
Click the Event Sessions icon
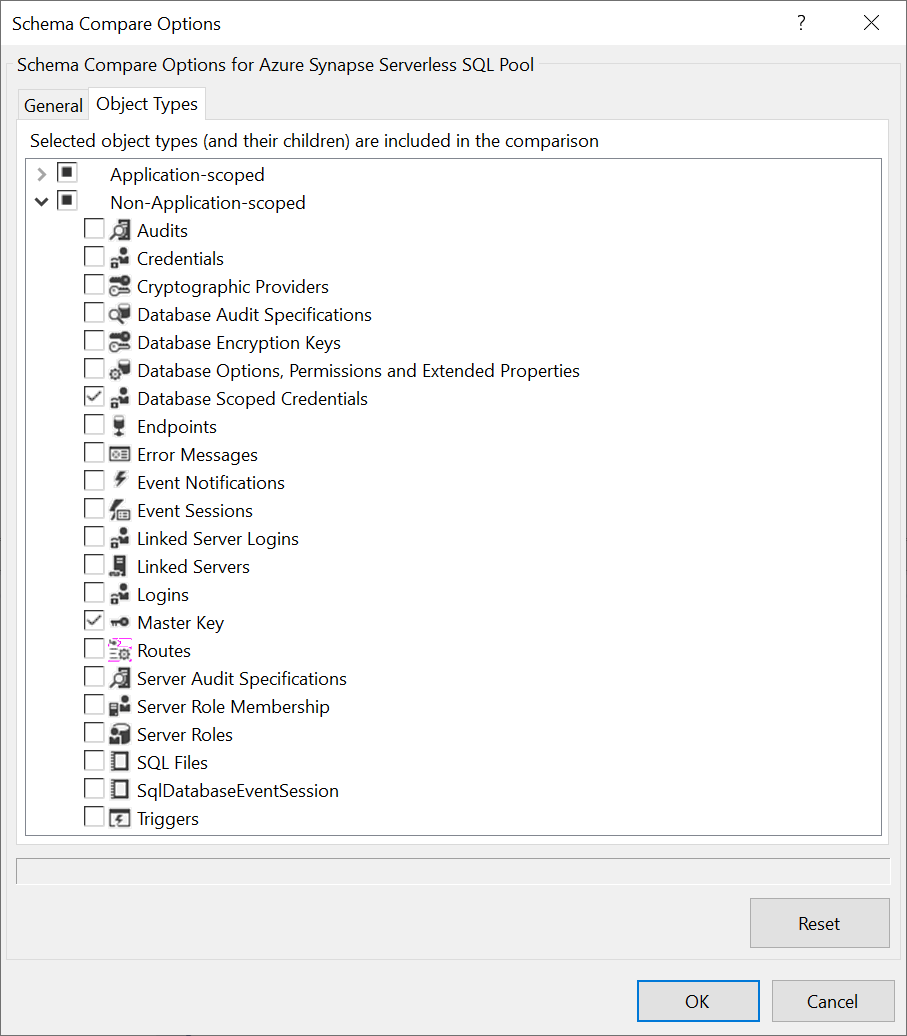click(x=120, y=511)
